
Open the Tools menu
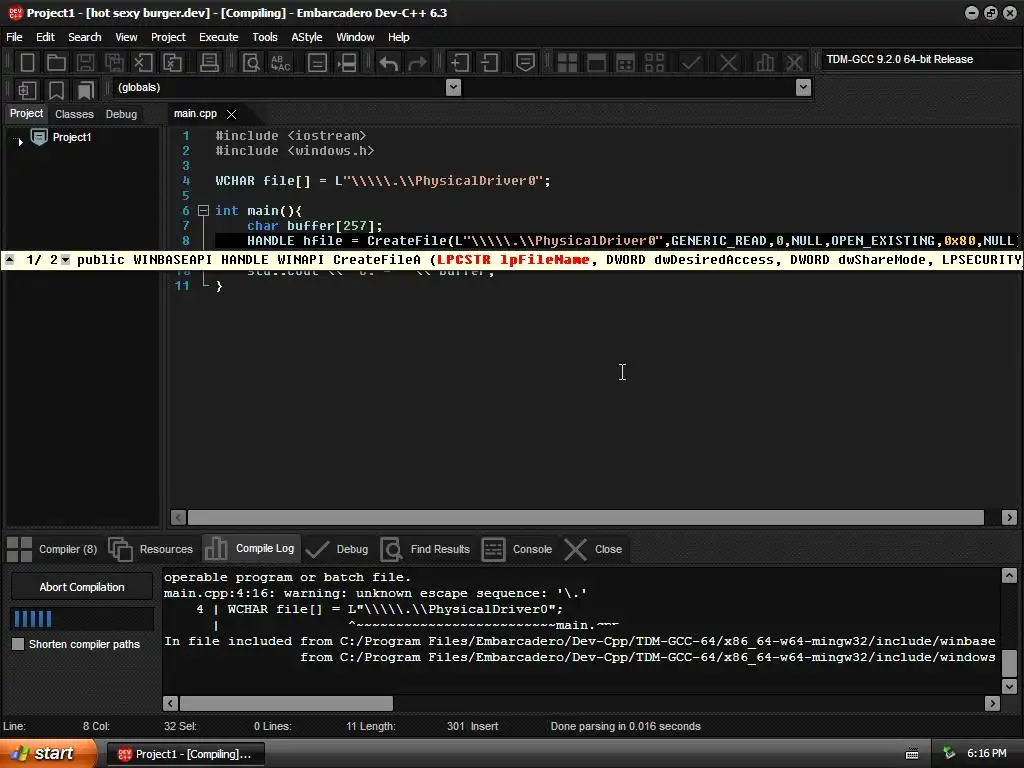coord(264,37)
